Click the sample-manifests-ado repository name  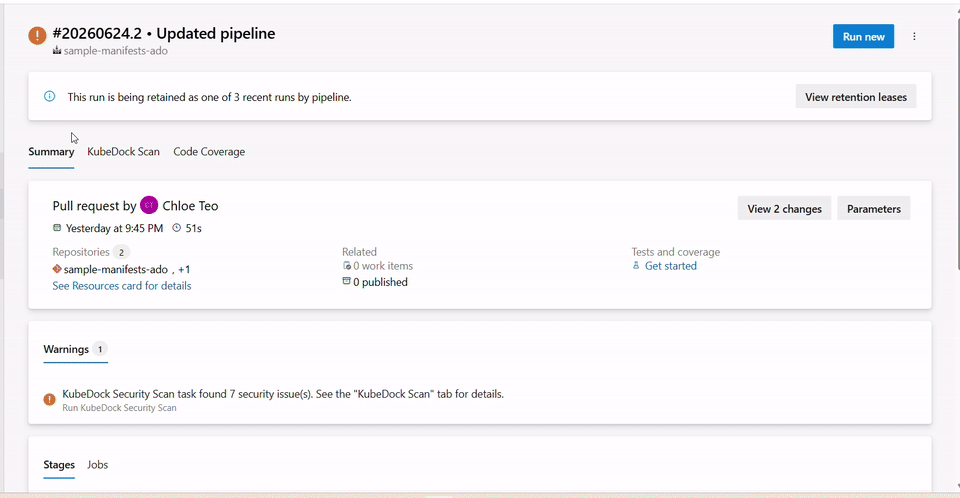116,270
